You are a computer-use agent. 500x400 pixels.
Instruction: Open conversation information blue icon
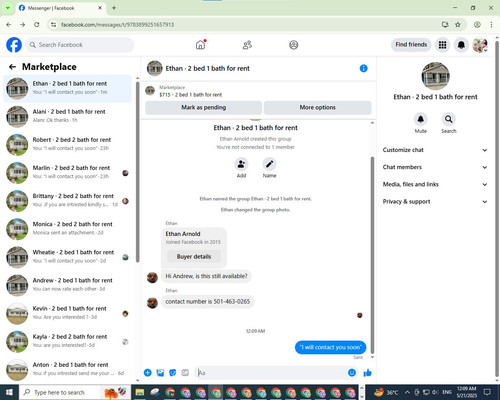(x=364, y=68)
